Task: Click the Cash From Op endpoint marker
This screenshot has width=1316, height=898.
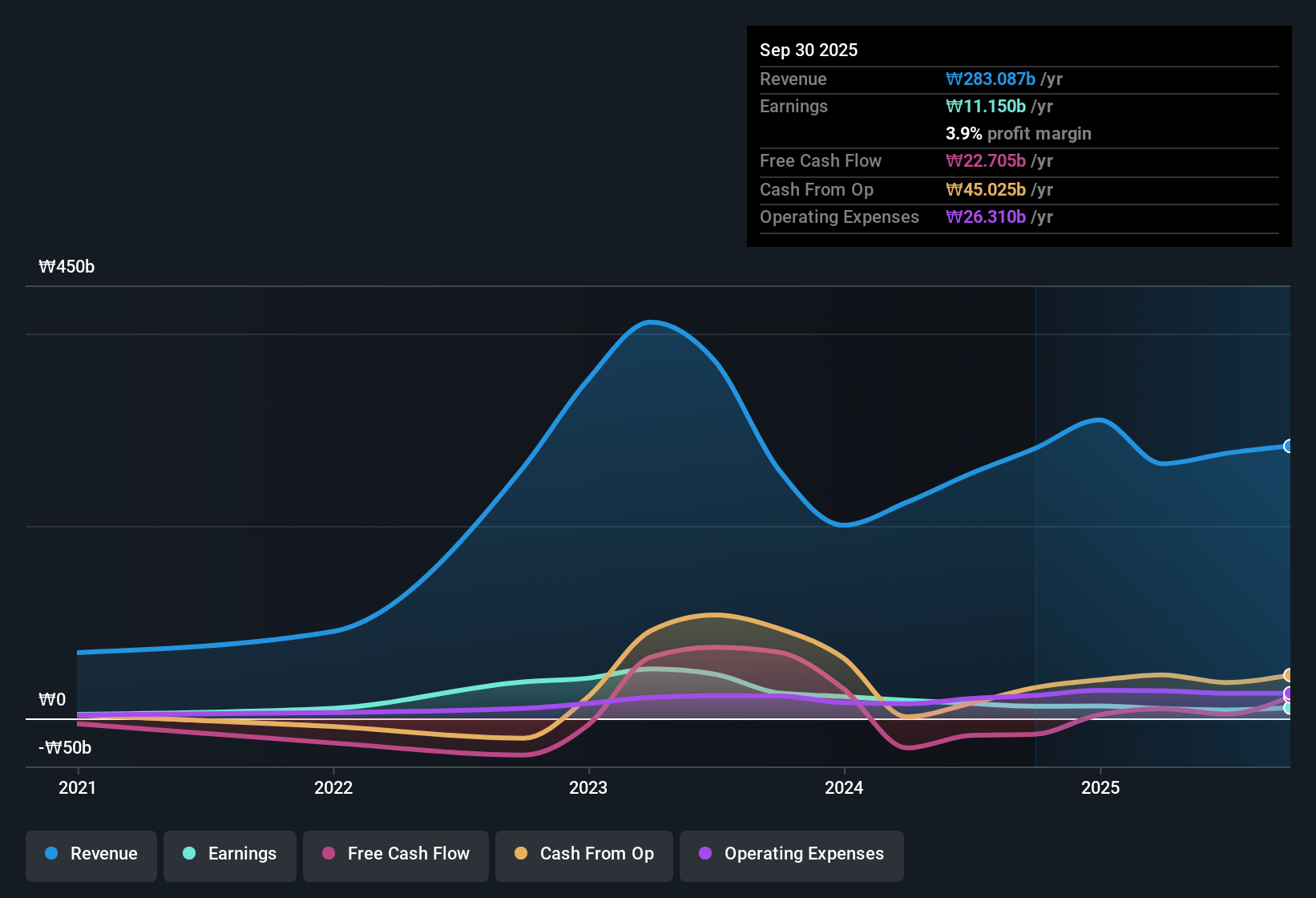Action: pyautogui.click(x=1289, y=675)
